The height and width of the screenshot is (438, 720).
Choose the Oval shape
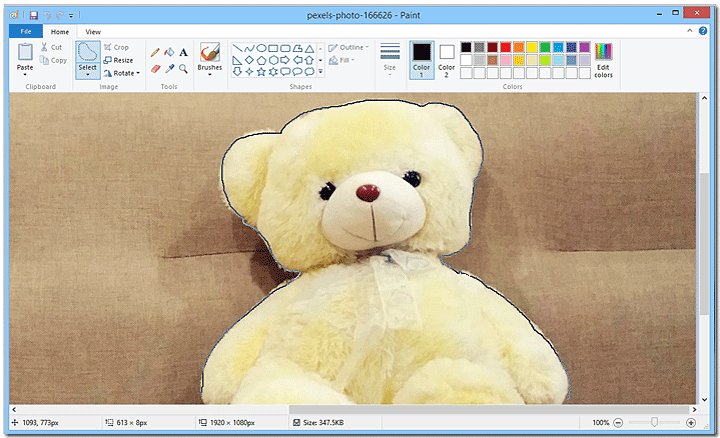(x=261, y=48)
